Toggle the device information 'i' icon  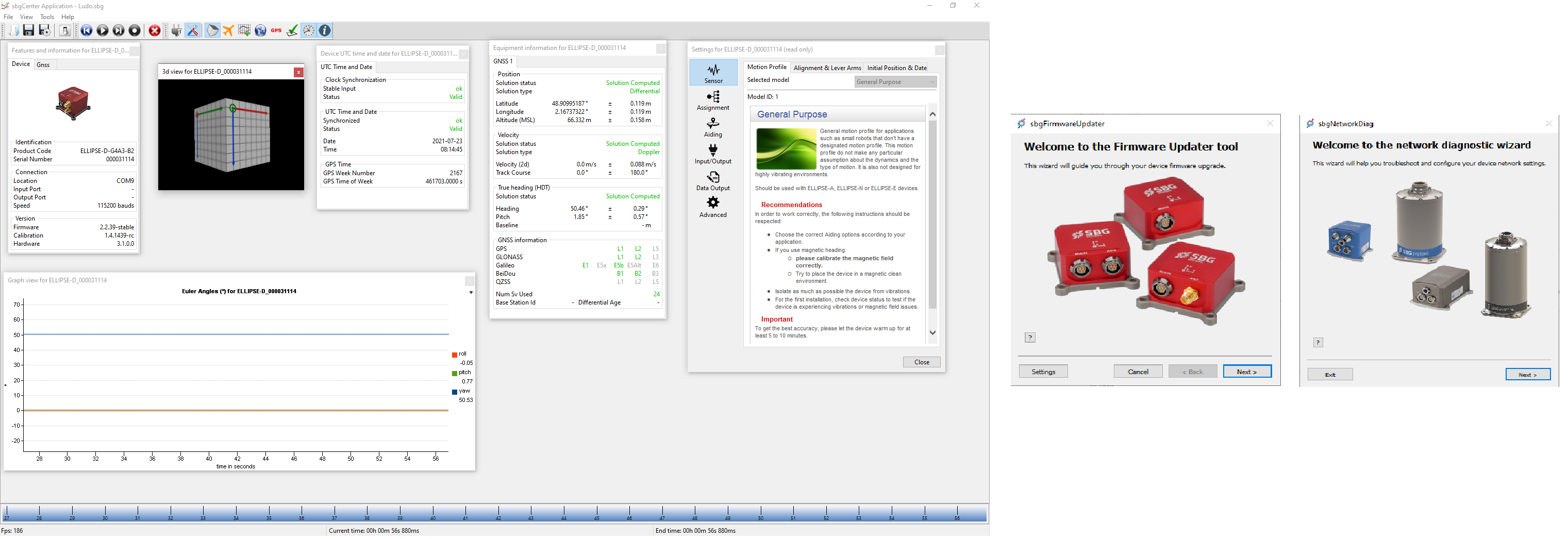point(325,30)
